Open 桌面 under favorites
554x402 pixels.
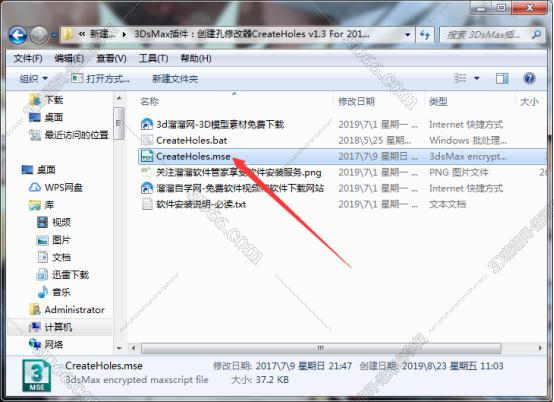[x=54, y=117]
